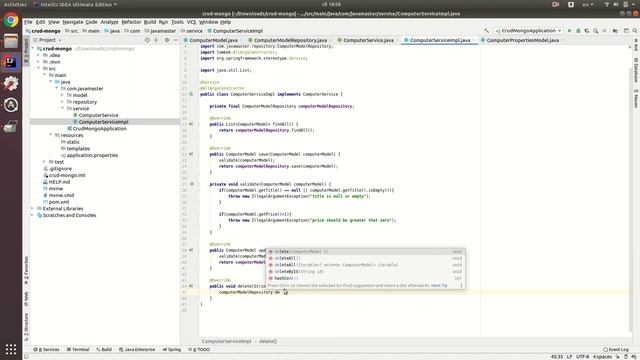Toggle the Maven tool window stripe
Viewport: 640px width, 360px height.
click(636, 98)
